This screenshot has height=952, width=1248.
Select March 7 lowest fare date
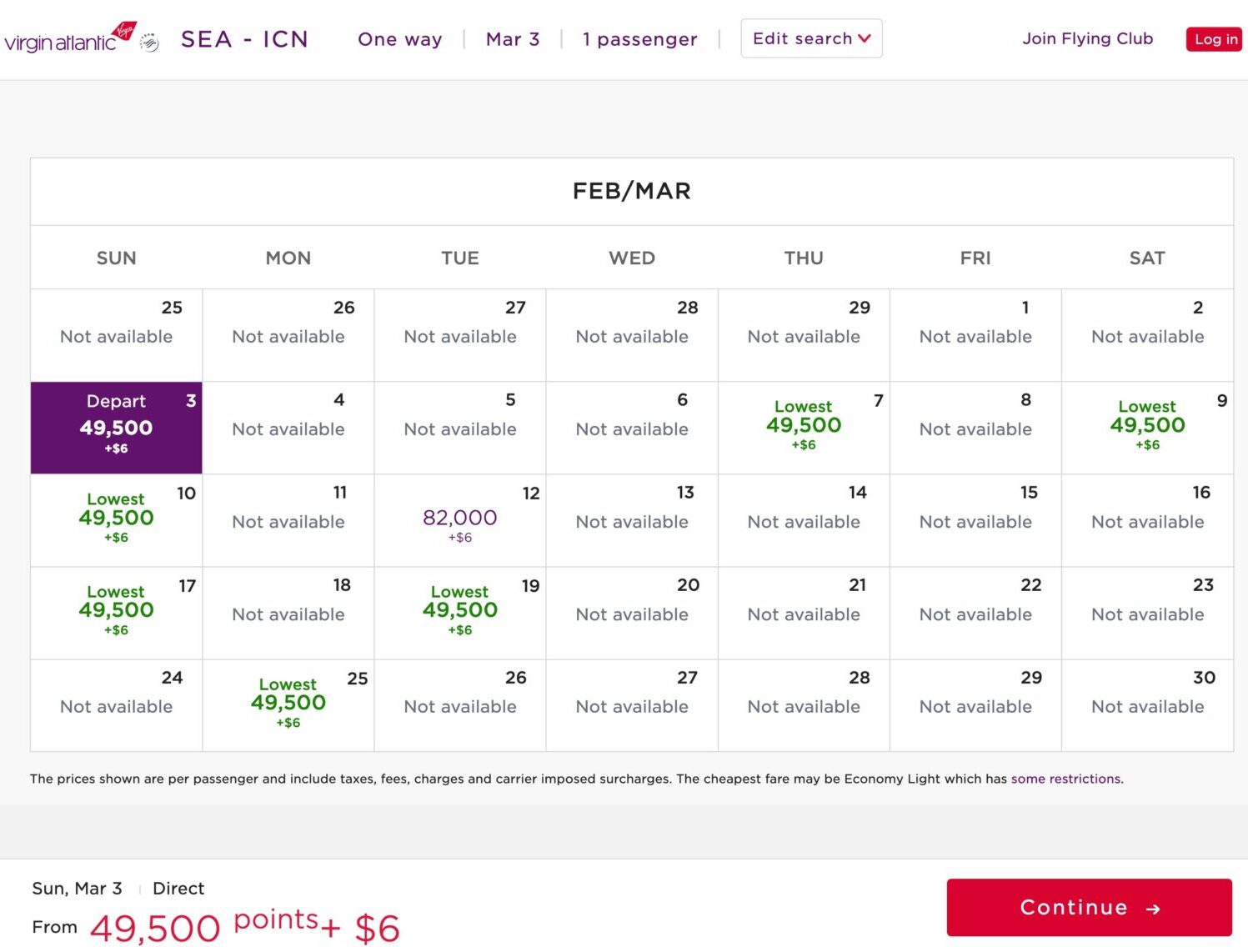(x=803, y=427)
